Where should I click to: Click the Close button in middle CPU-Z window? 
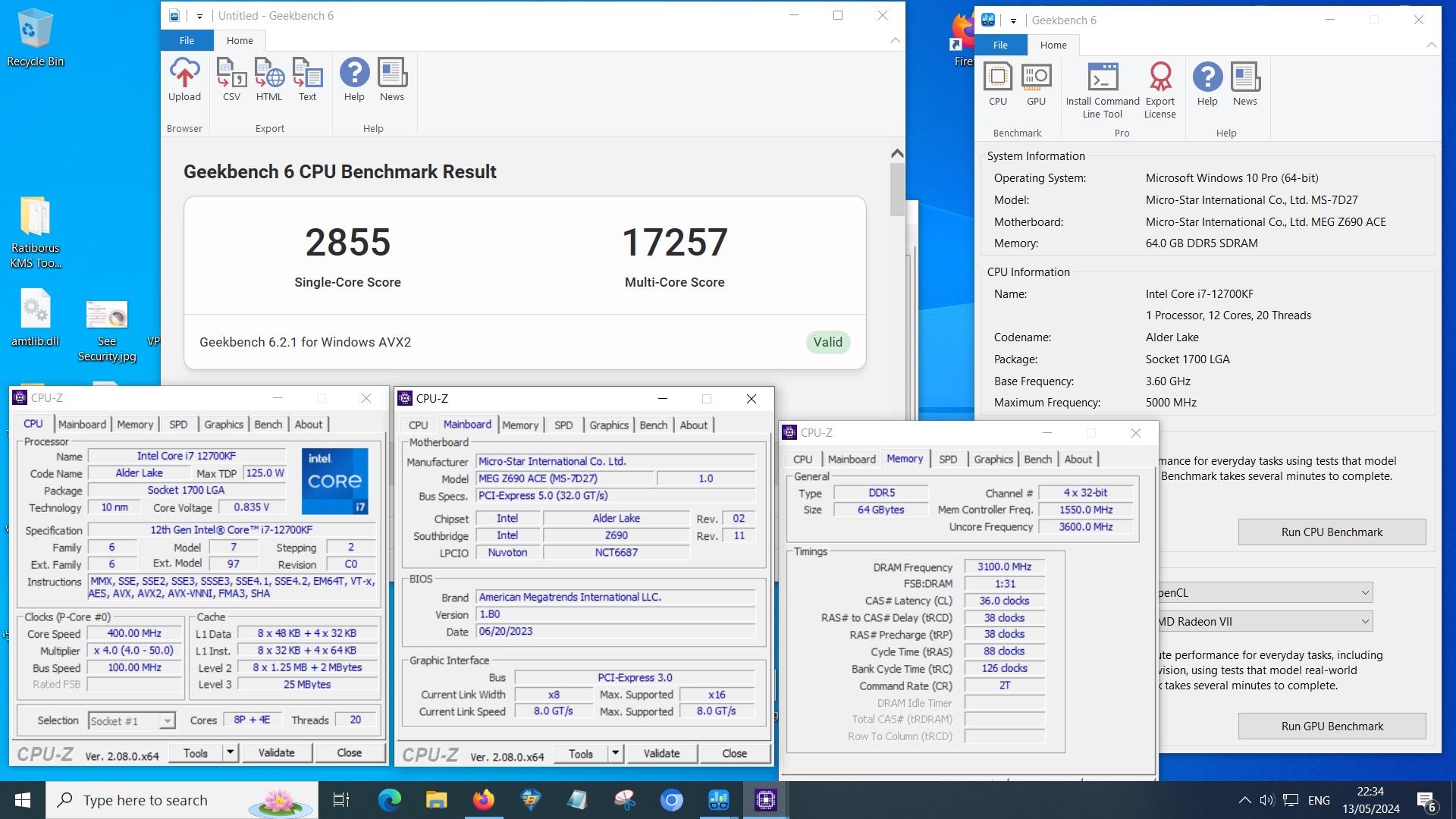pyautogui.click(x=734, y=753)
